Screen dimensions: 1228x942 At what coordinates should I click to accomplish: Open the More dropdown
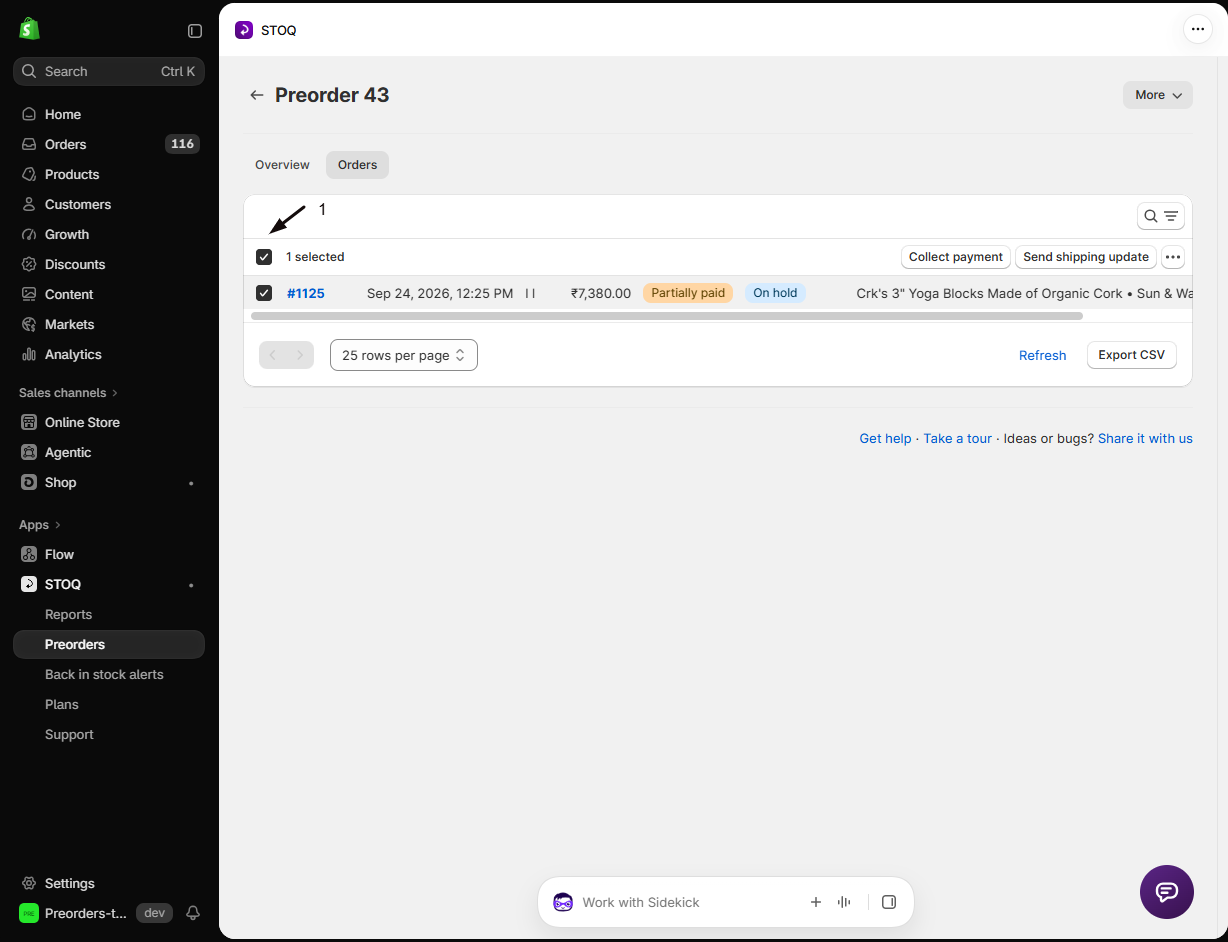pos(1158,95)
